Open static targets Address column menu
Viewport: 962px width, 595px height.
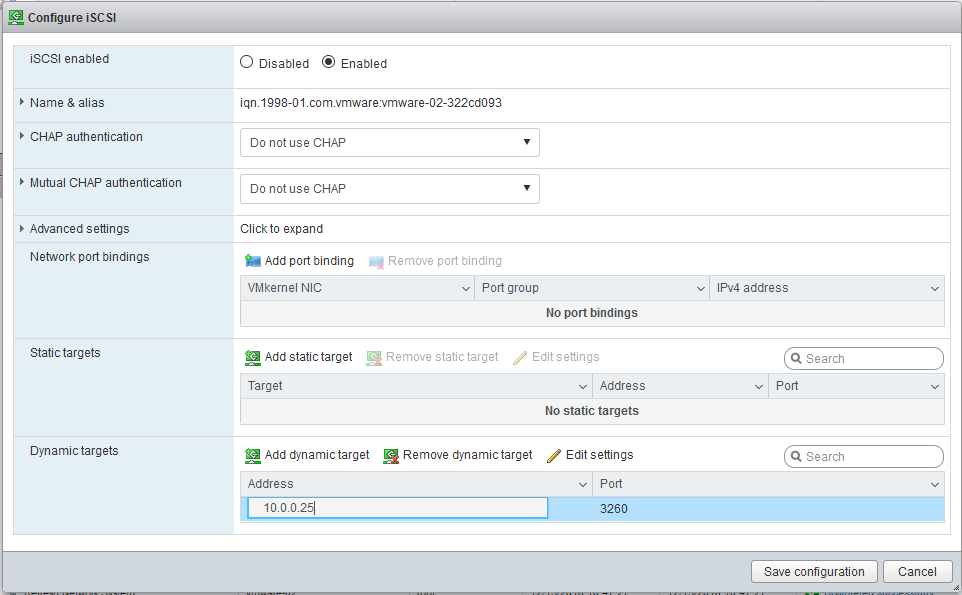[x=759, y=386]
